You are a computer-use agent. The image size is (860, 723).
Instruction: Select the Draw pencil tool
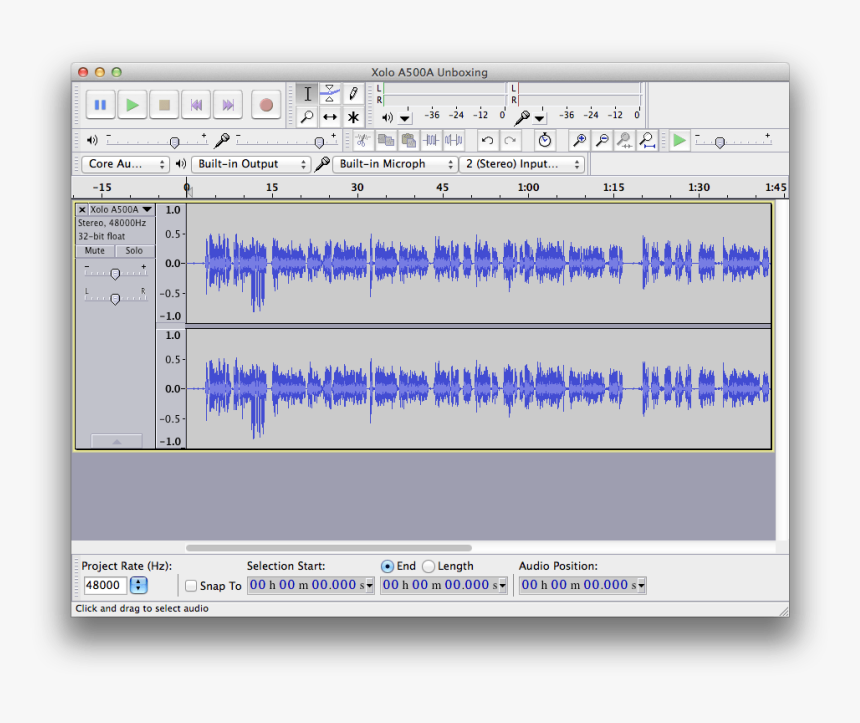tap(353, 94)
